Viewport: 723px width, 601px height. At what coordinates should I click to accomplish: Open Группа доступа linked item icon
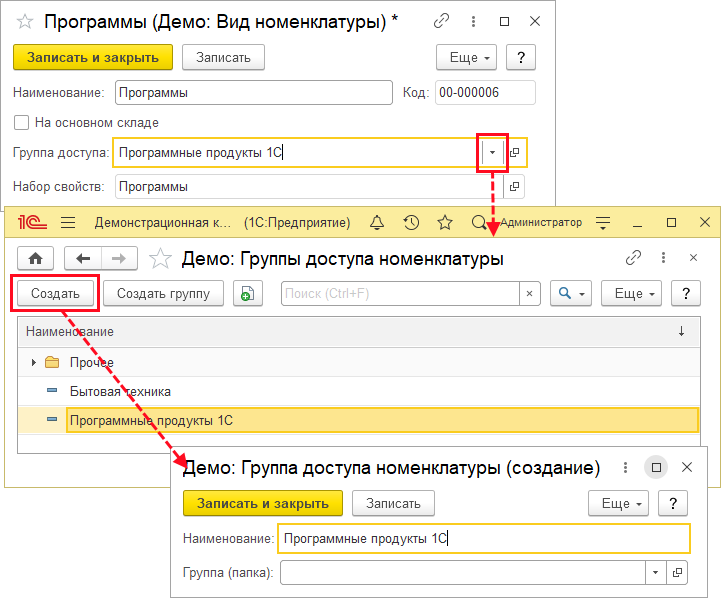coord(515,152)
